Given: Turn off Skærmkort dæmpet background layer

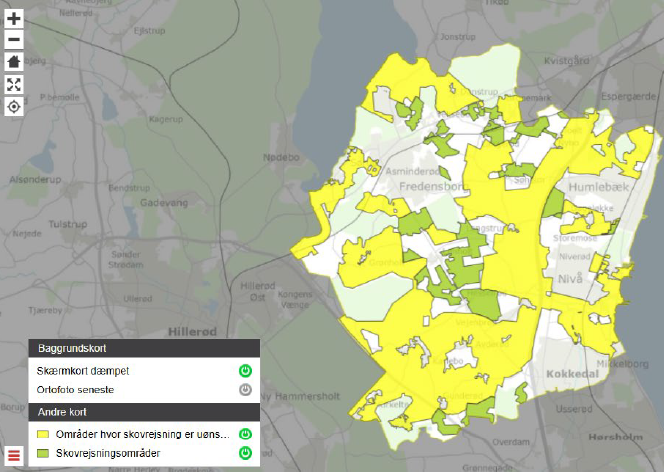Looking at the screenshot, I should pyautogui.click(x=245, y=370).
